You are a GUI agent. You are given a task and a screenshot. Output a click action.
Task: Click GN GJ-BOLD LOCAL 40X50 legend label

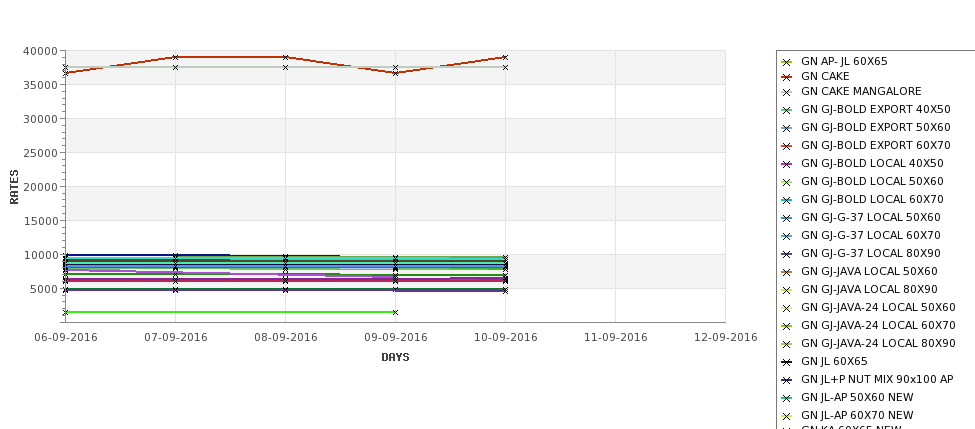coord(872,164)
